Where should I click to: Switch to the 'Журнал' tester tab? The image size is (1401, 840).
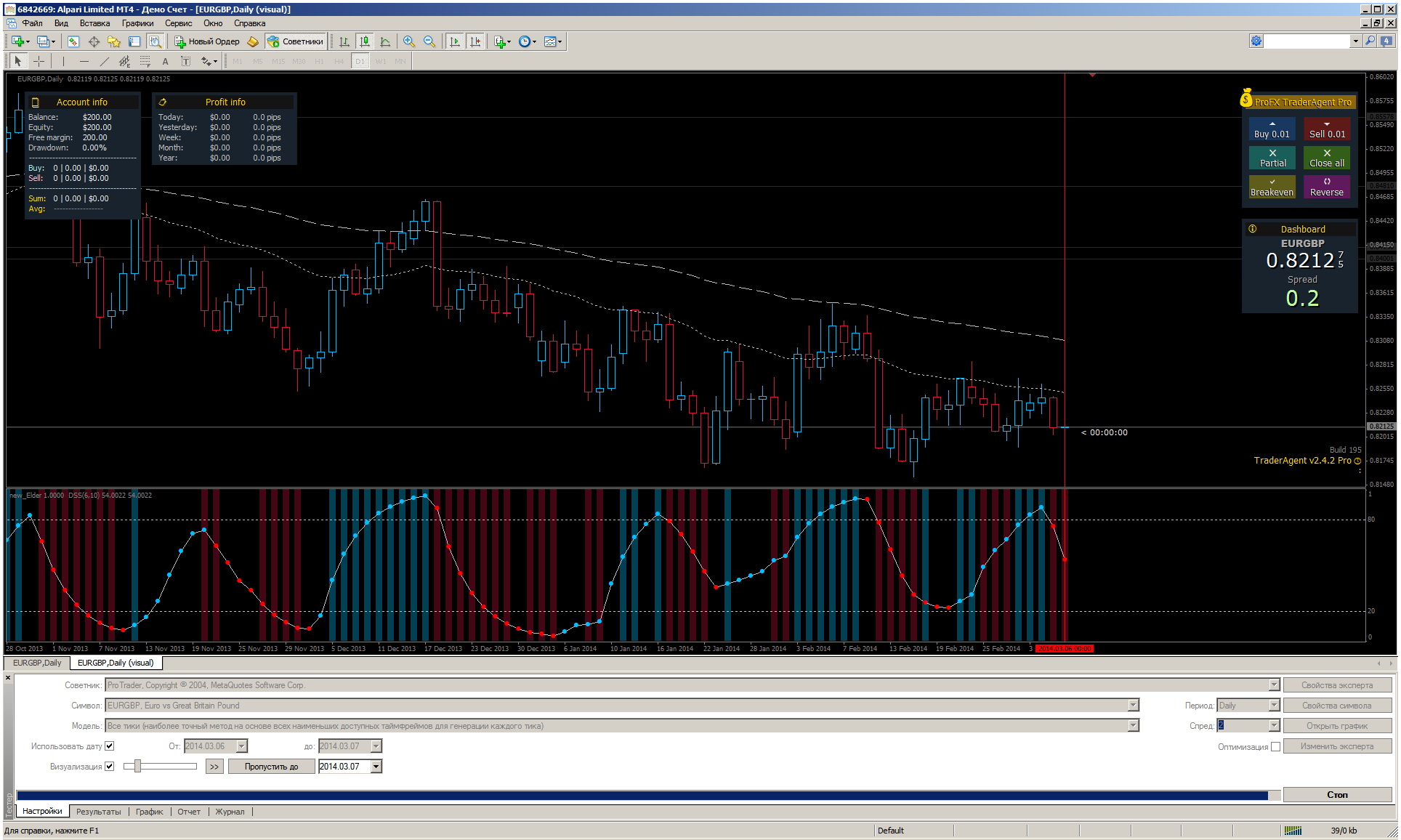coord(230,812)
